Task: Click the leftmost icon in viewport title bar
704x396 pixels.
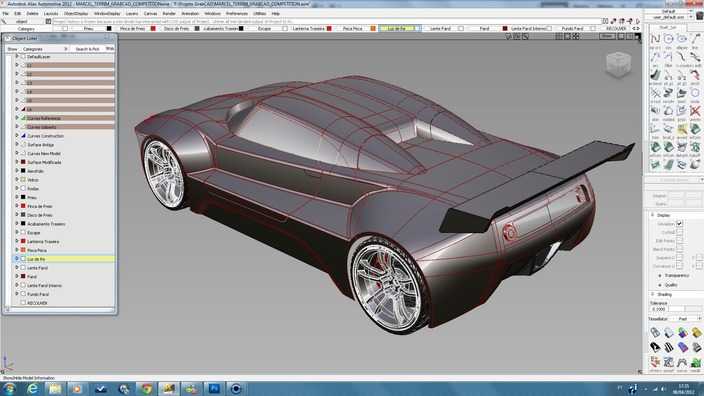Action: (x=509, y=36)
